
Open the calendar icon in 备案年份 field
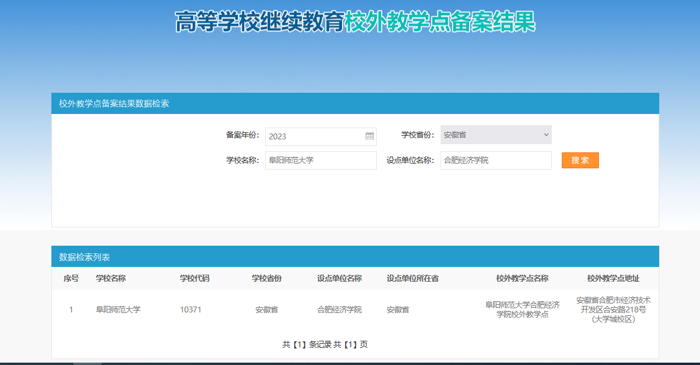(x=370, y=136)
